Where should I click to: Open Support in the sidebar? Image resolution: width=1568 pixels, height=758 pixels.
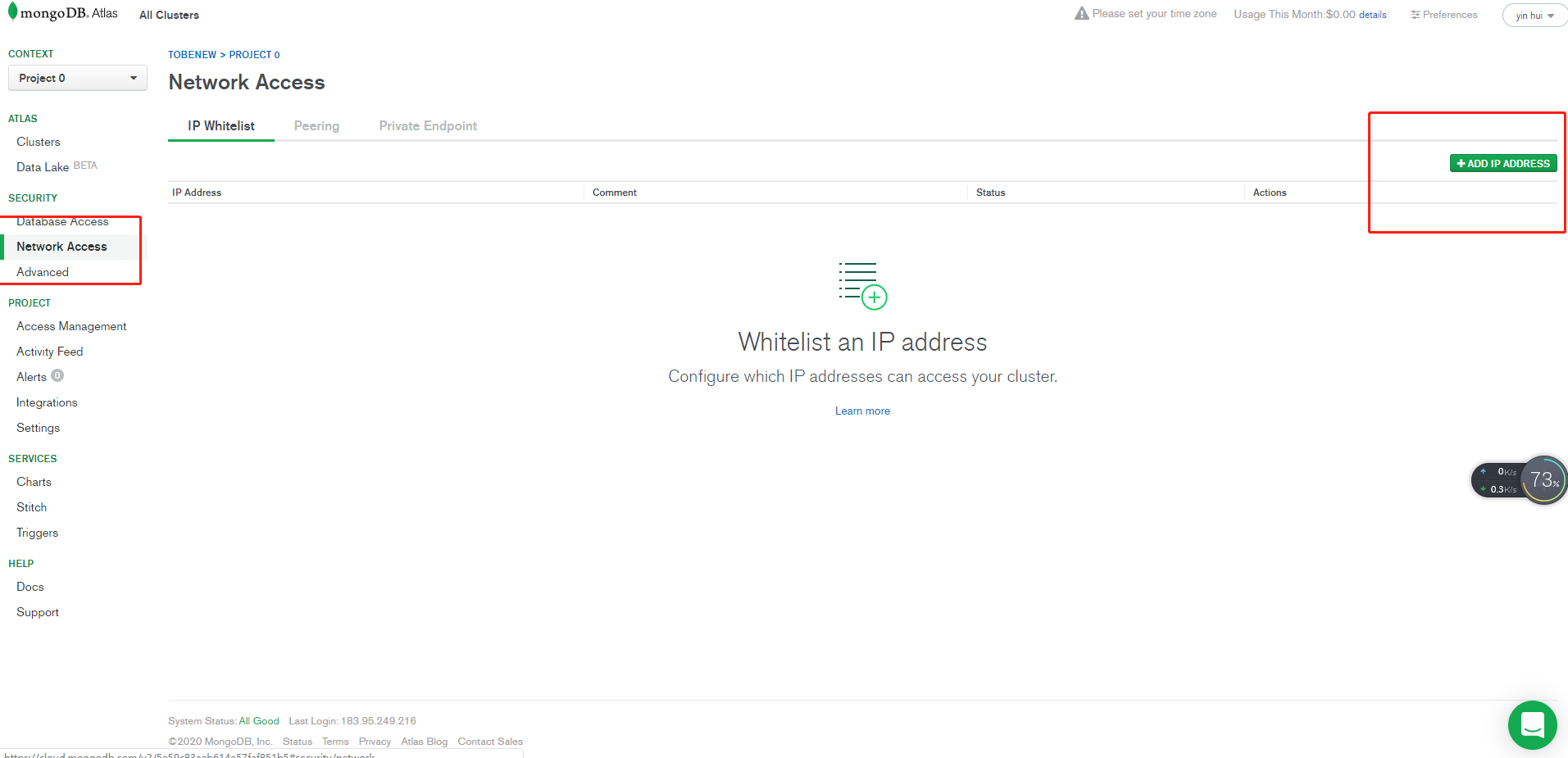point(38,612)
